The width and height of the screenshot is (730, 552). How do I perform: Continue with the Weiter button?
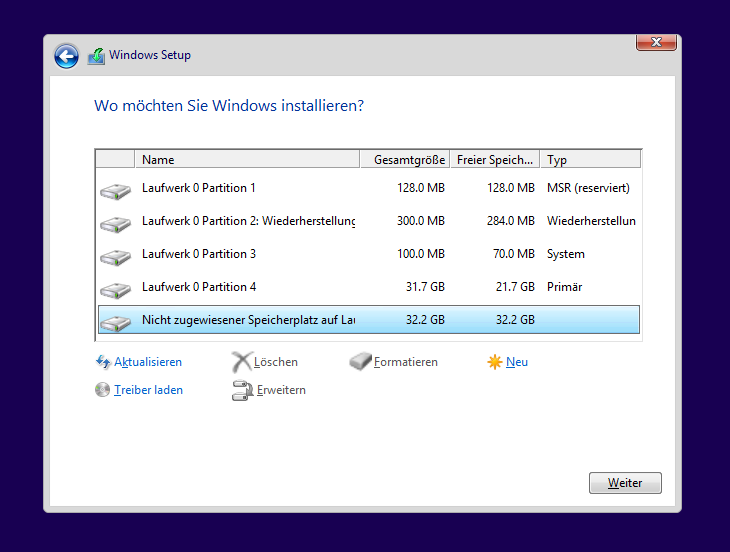(x=625, y=483)
